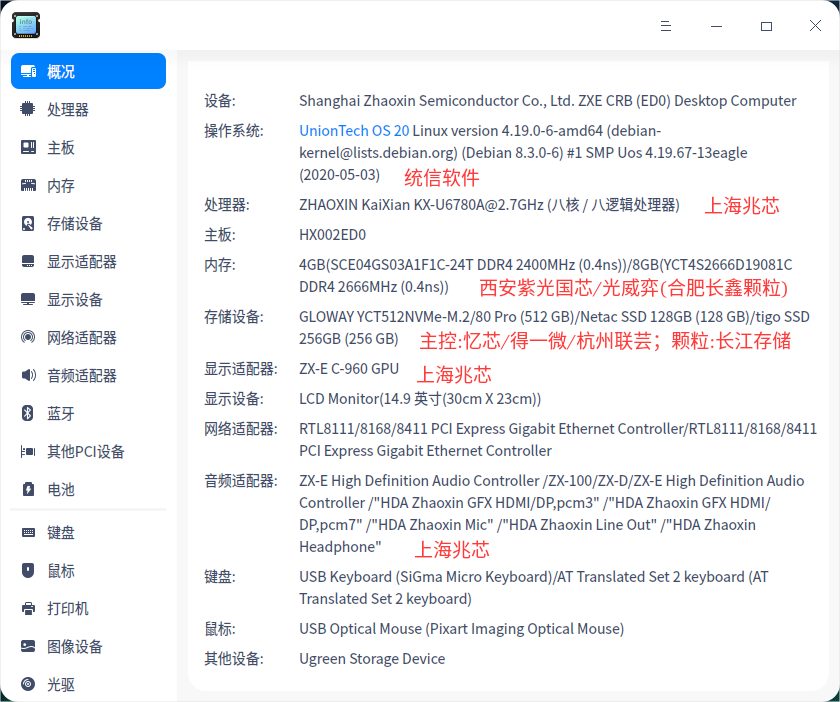840x702 pixels.
Task: Click the printer icon in sidebar
Action: click(28, 609)
